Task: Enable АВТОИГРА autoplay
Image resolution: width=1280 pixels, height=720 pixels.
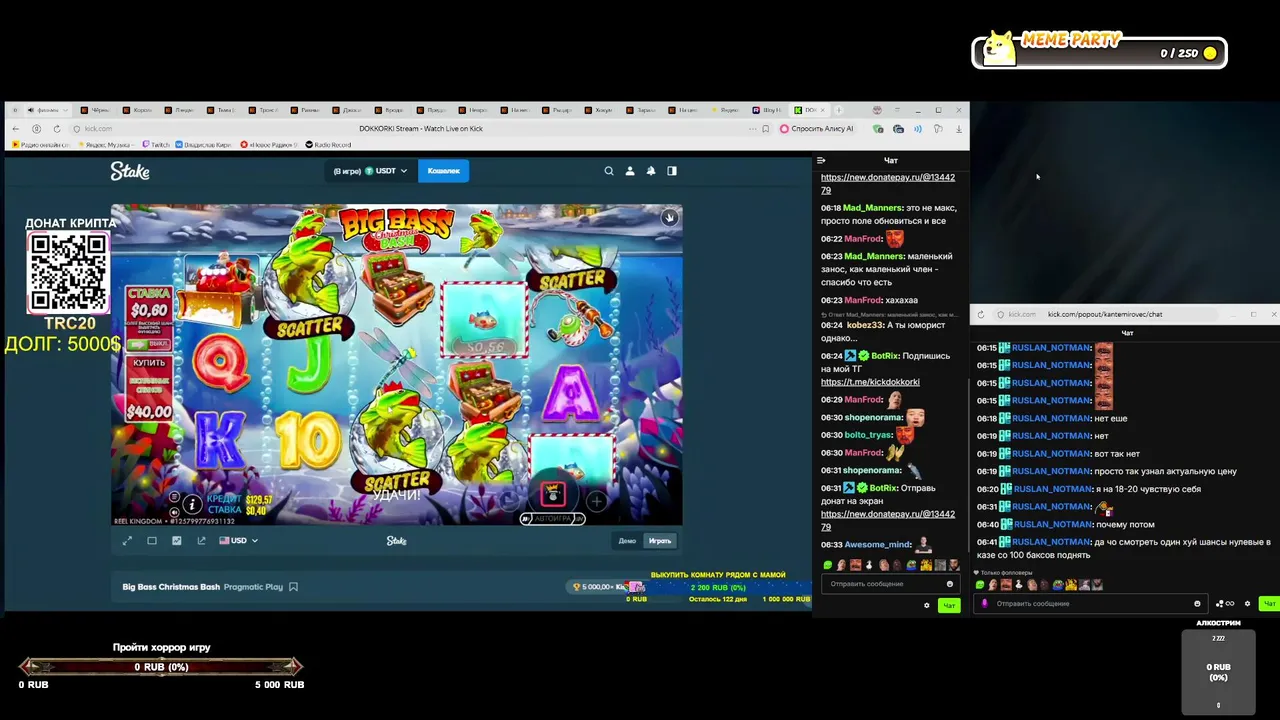Action: pyautogui.click(x=552, y=519)
